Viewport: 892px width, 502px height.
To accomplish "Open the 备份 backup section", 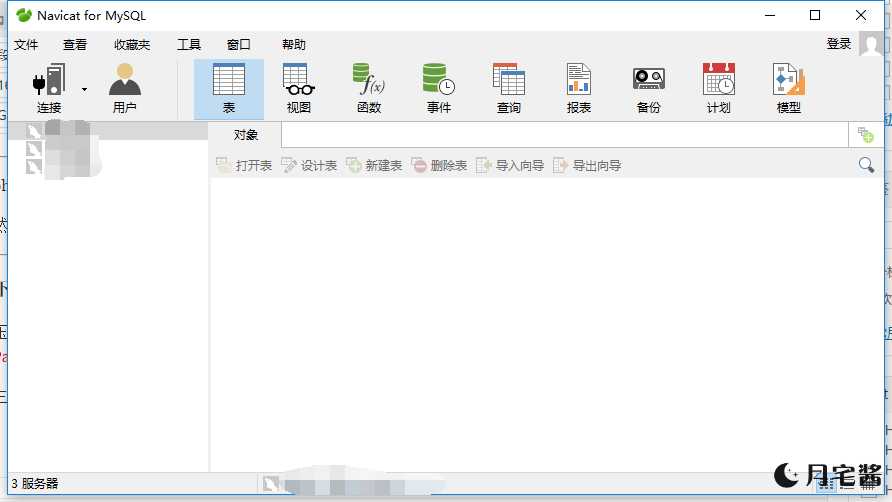I will (649, 89).
